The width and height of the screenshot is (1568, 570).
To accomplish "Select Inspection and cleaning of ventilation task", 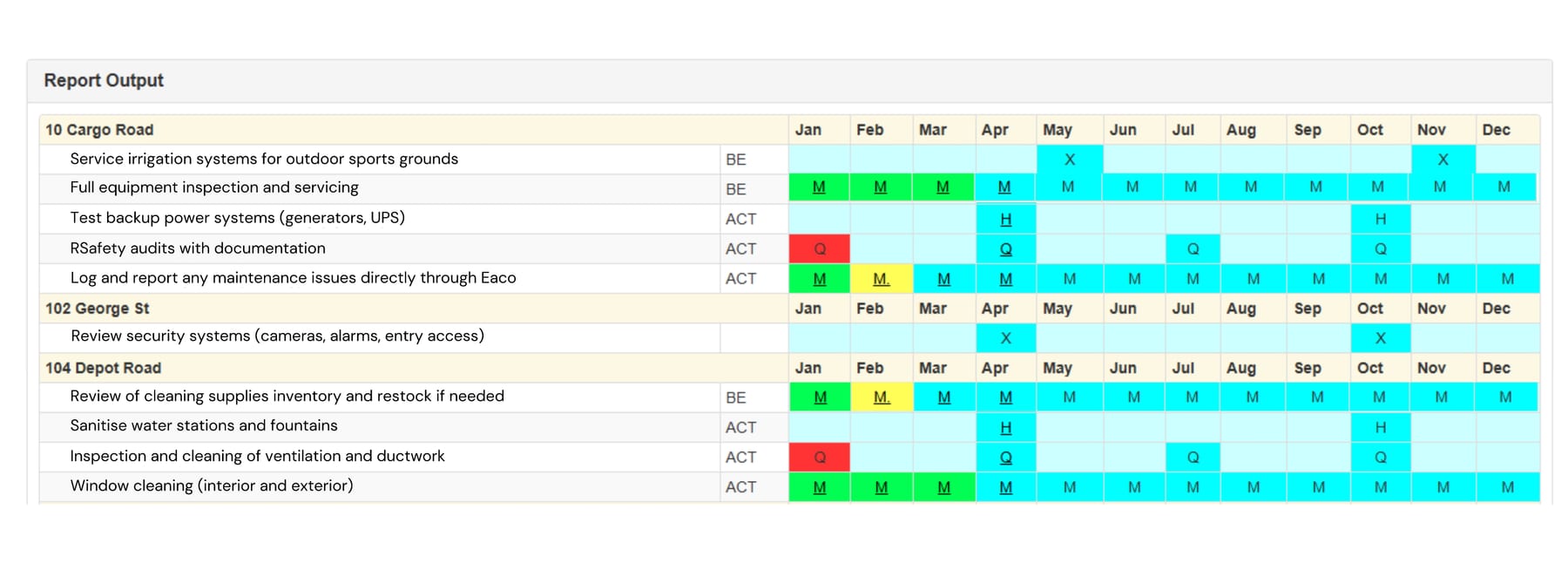I will 258,456.
